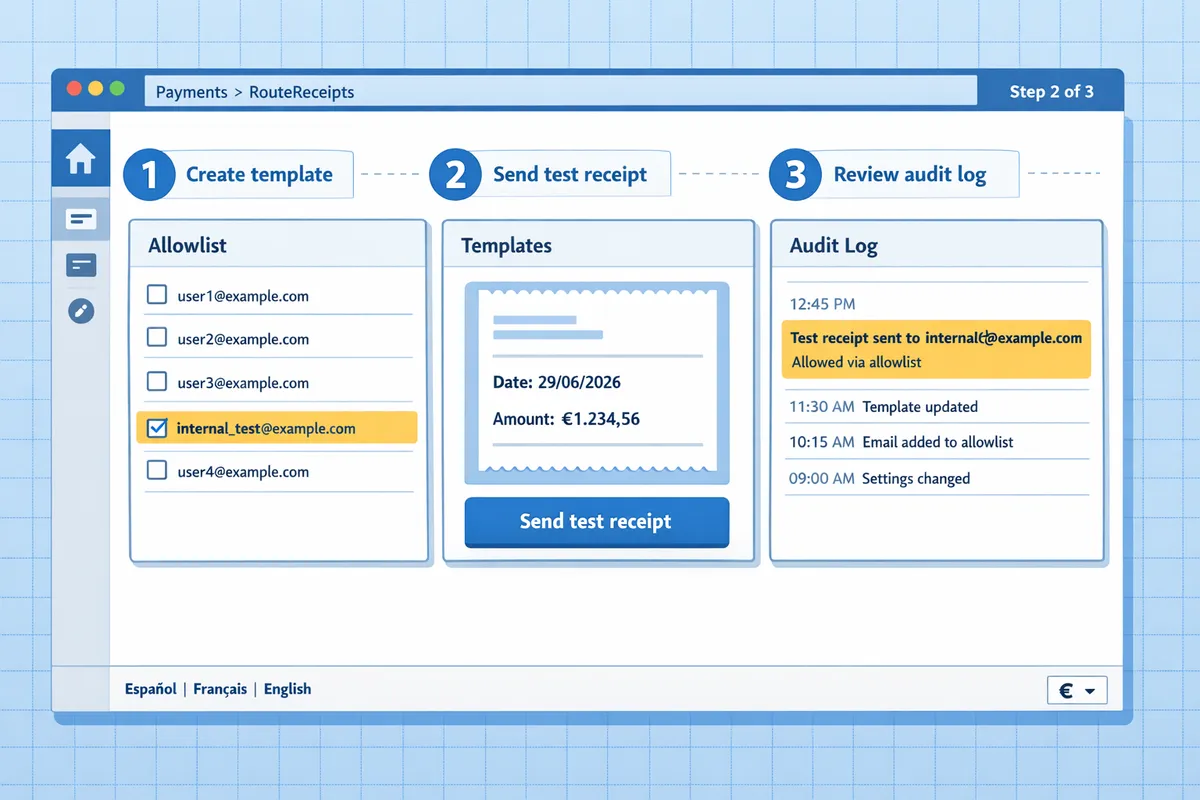Select the dark blue card icon in sidebar
This screenshot has height=800, width=1200.
tap(80, 265)
